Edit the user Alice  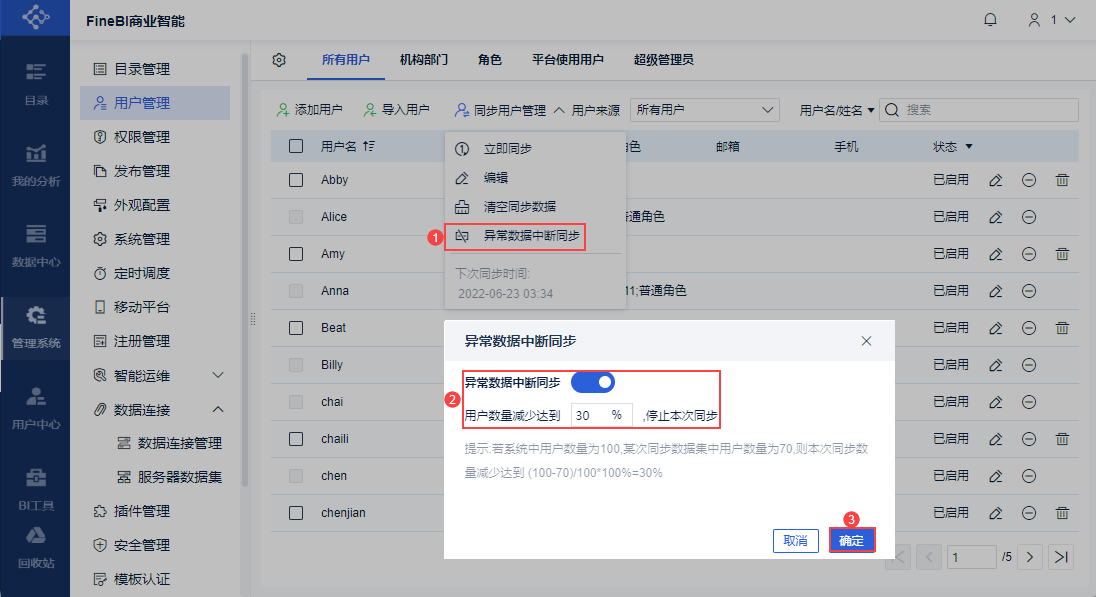[x=996, y=217]
